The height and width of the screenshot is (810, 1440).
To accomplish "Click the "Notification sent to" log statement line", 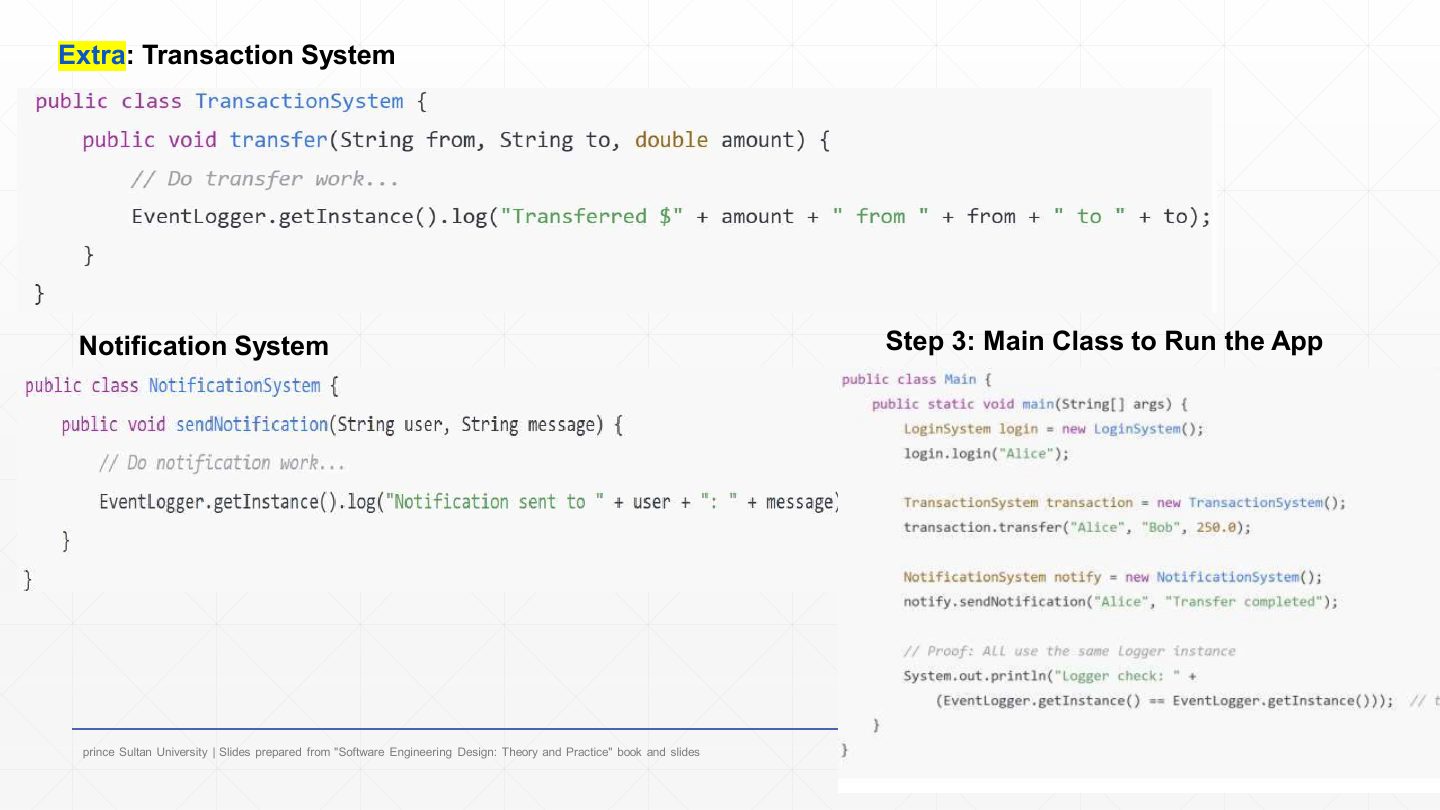I will pyautogui.click(x=468, y=502).
